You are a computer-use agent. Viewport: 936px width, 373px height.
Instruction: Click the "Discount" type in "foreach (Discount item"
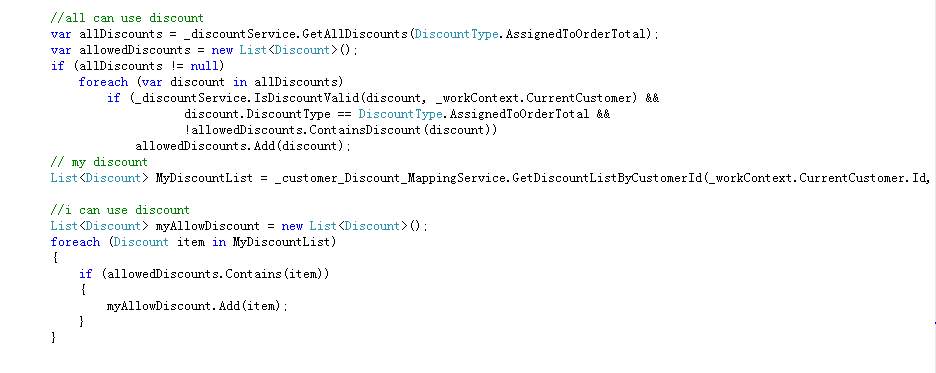point(141,242)
